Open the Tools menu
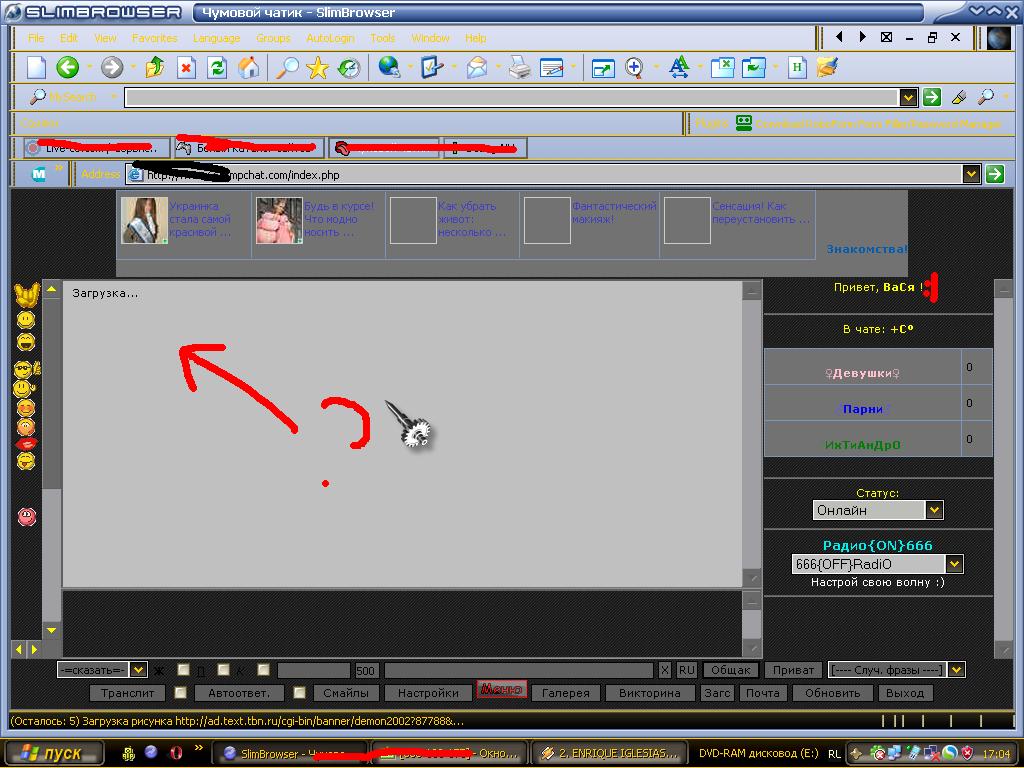This screenshot has width=1024, height=768. (382, 38)
